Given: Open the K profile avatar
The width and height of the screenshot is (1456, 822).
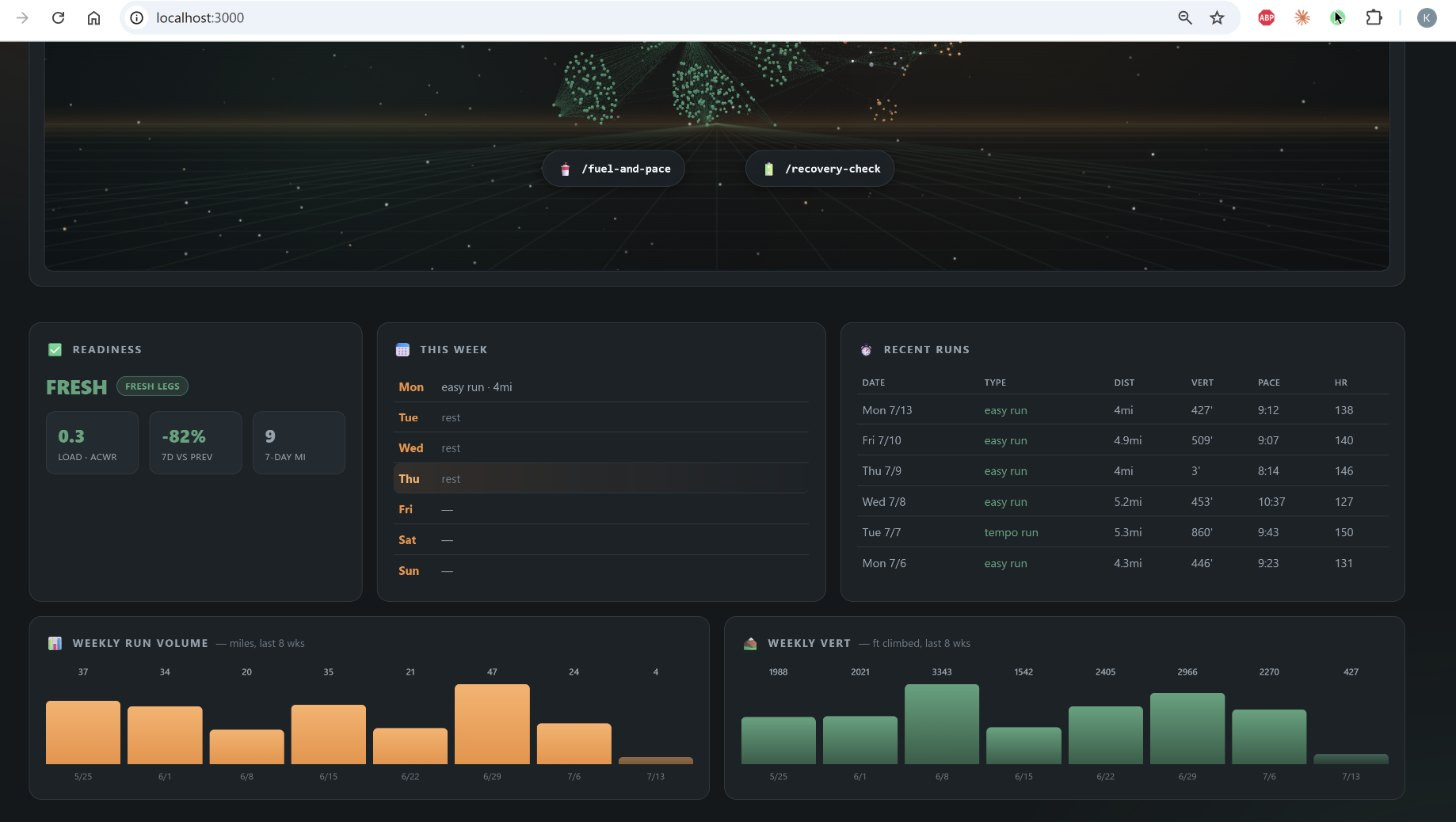Looking at the screenshot, I should coord(1427,18).
